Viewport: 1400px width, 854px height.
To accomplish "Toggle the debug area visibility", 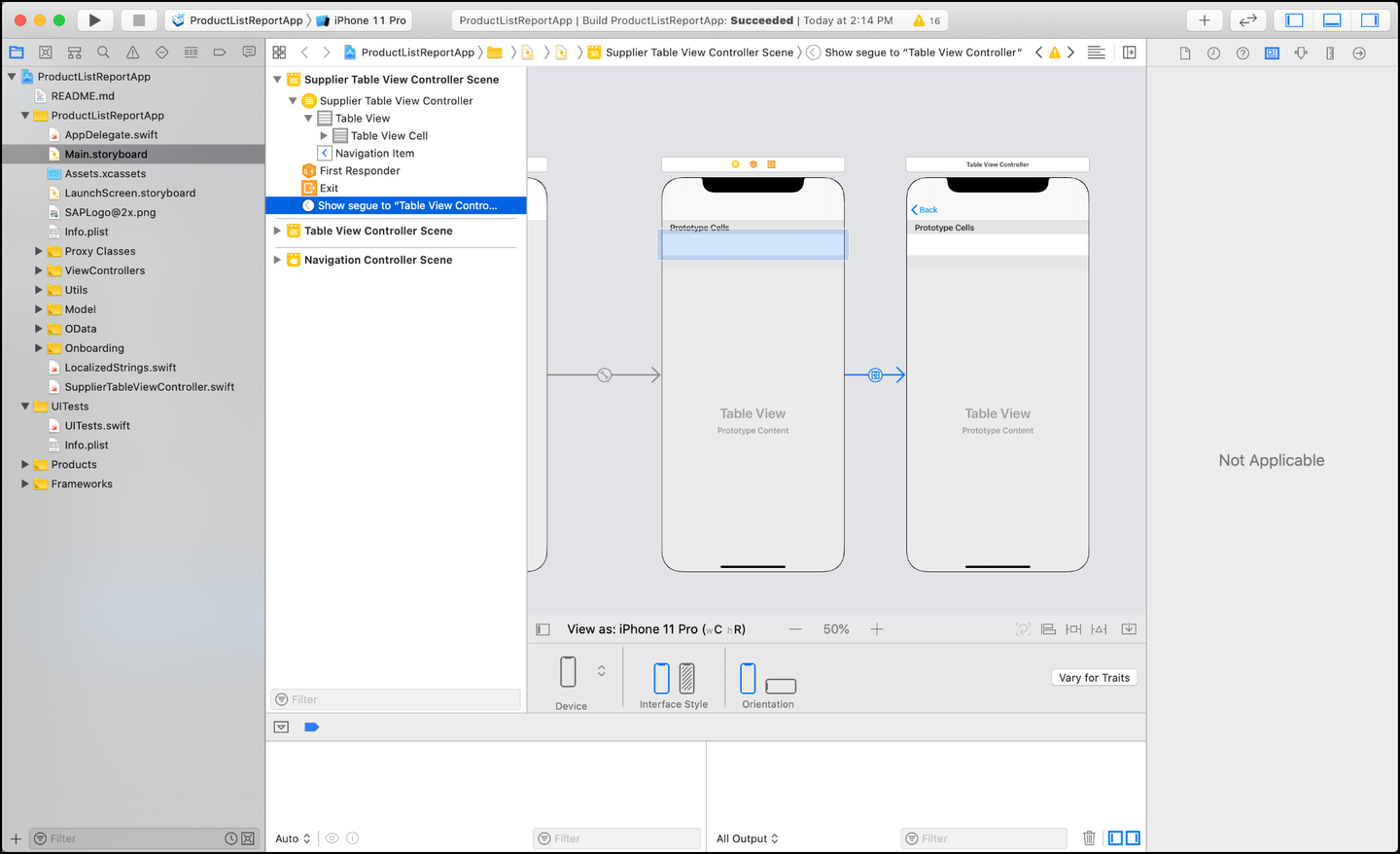I will pos(1332,19).
